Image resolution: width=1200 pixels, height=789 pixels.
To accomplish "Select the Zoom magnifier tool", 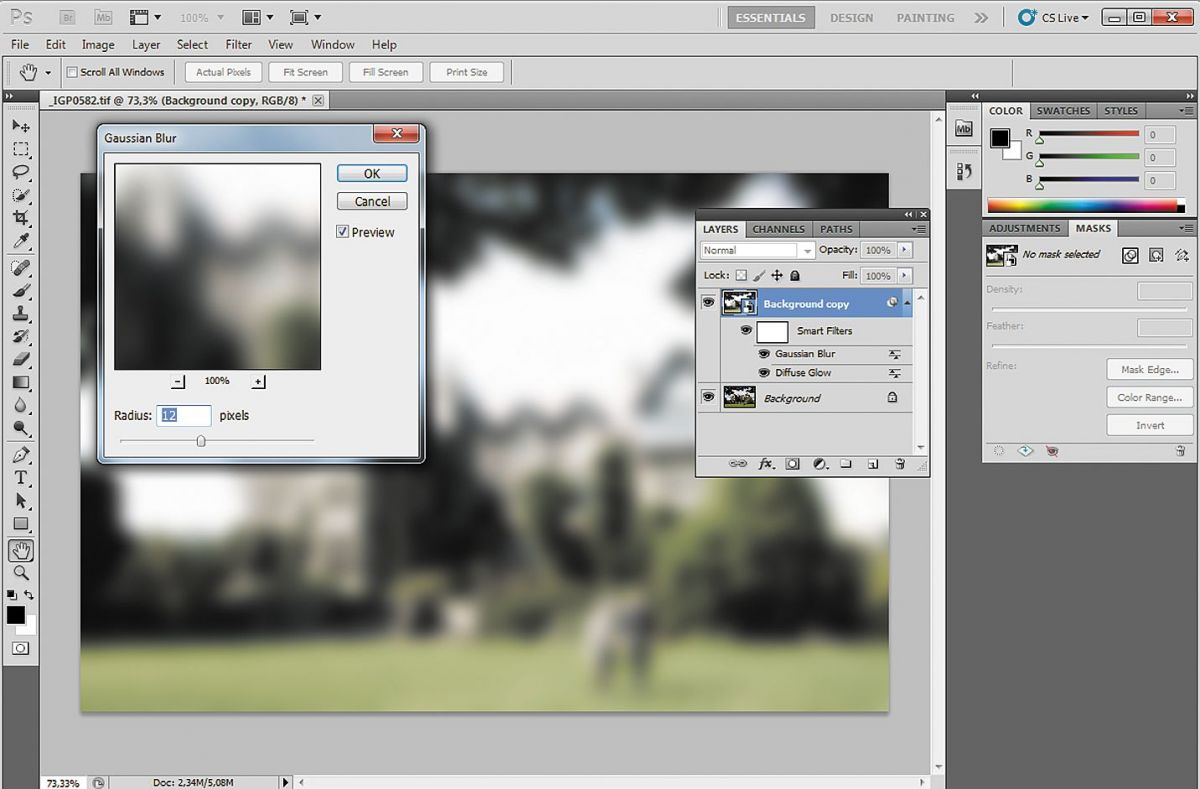I will point(20,573).
